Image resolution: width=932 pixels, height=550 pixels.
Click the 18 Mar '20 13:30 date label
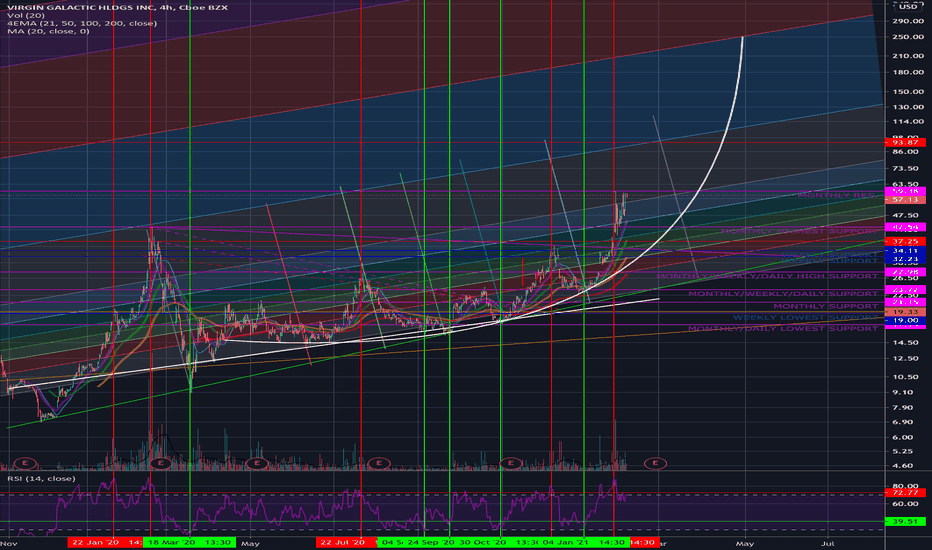pos(190,542)
